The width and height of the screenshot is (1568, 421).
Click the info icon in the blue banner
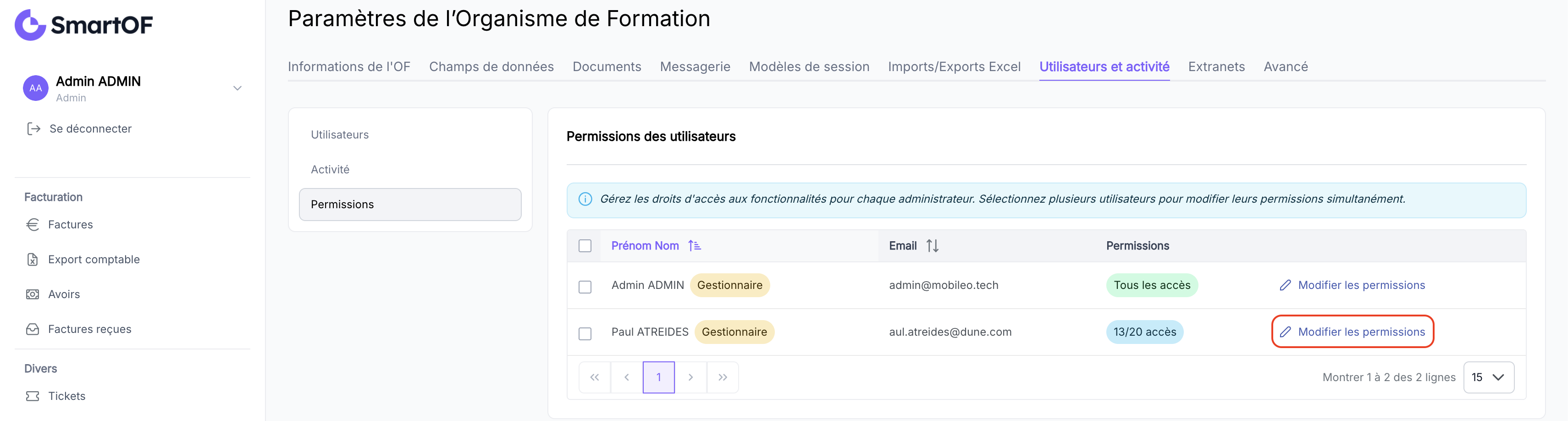[x=585, y=199]
